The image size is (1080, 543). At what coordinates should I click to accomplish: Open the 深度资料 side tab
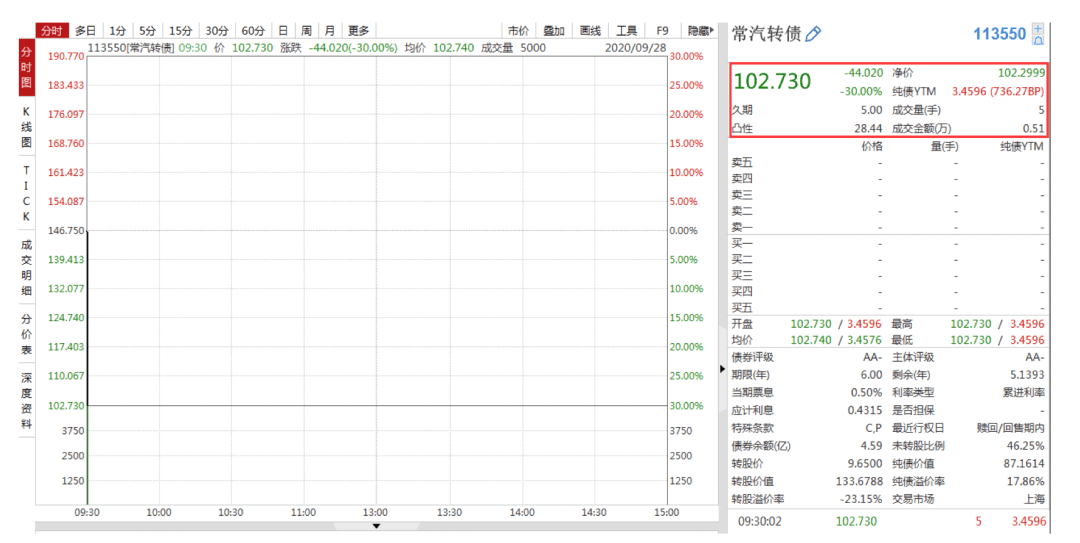26,401
